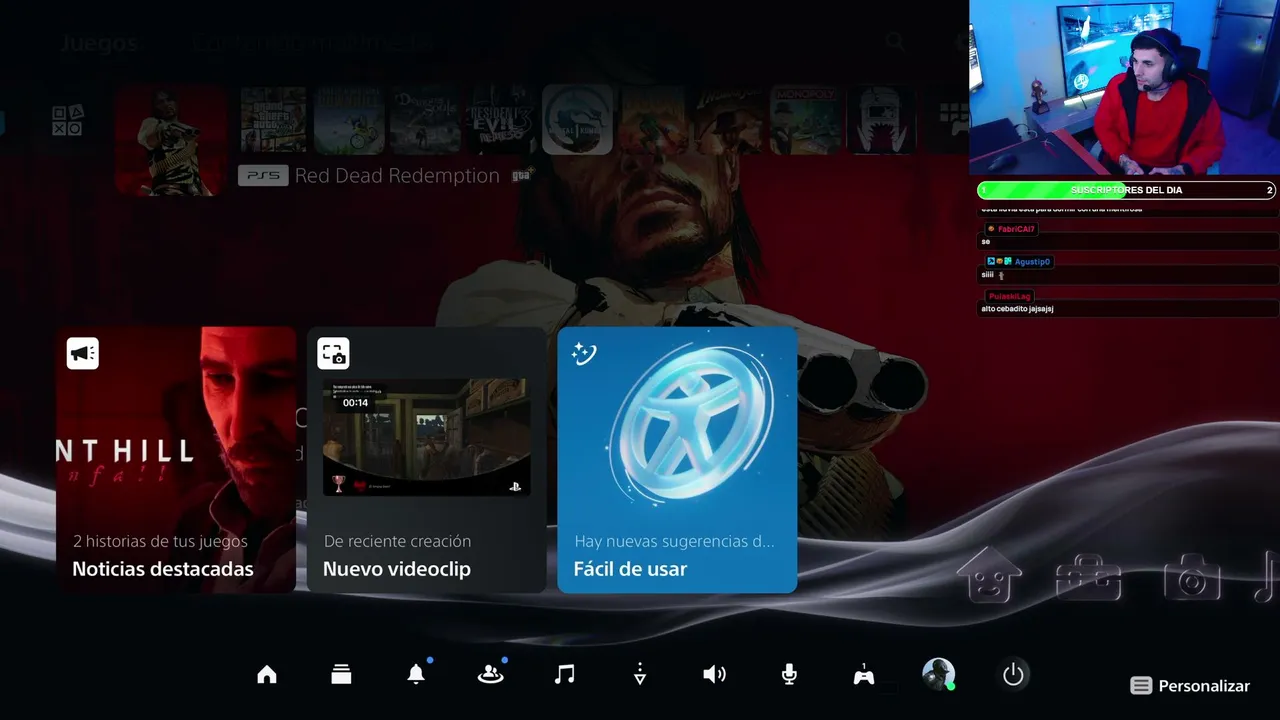Select the Monopoly game tile
The width and height of the screenshot is (1280, 720).
[805, 120]
